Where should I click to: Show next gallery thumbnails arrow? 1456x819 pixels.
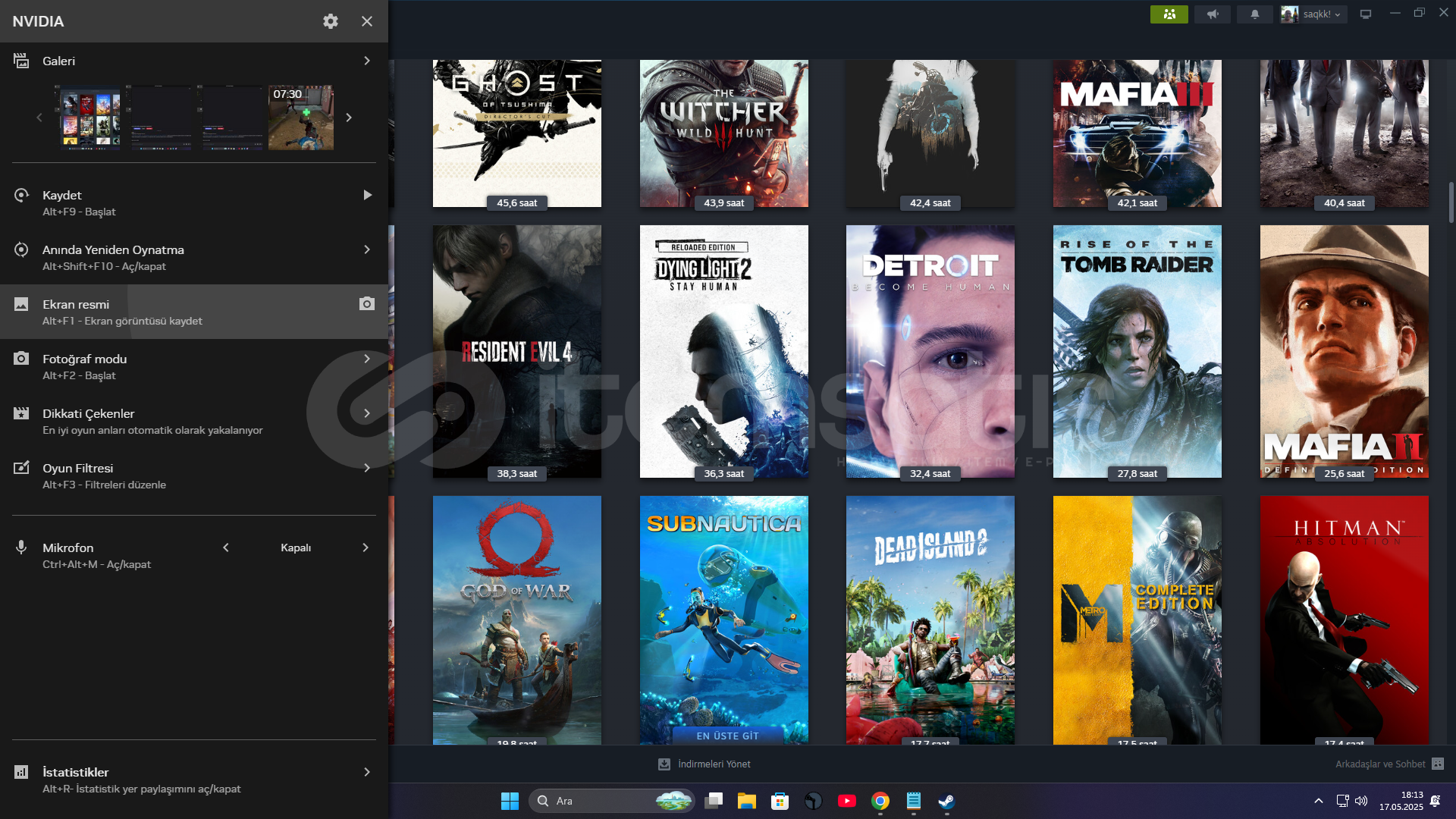coord(349,118)
